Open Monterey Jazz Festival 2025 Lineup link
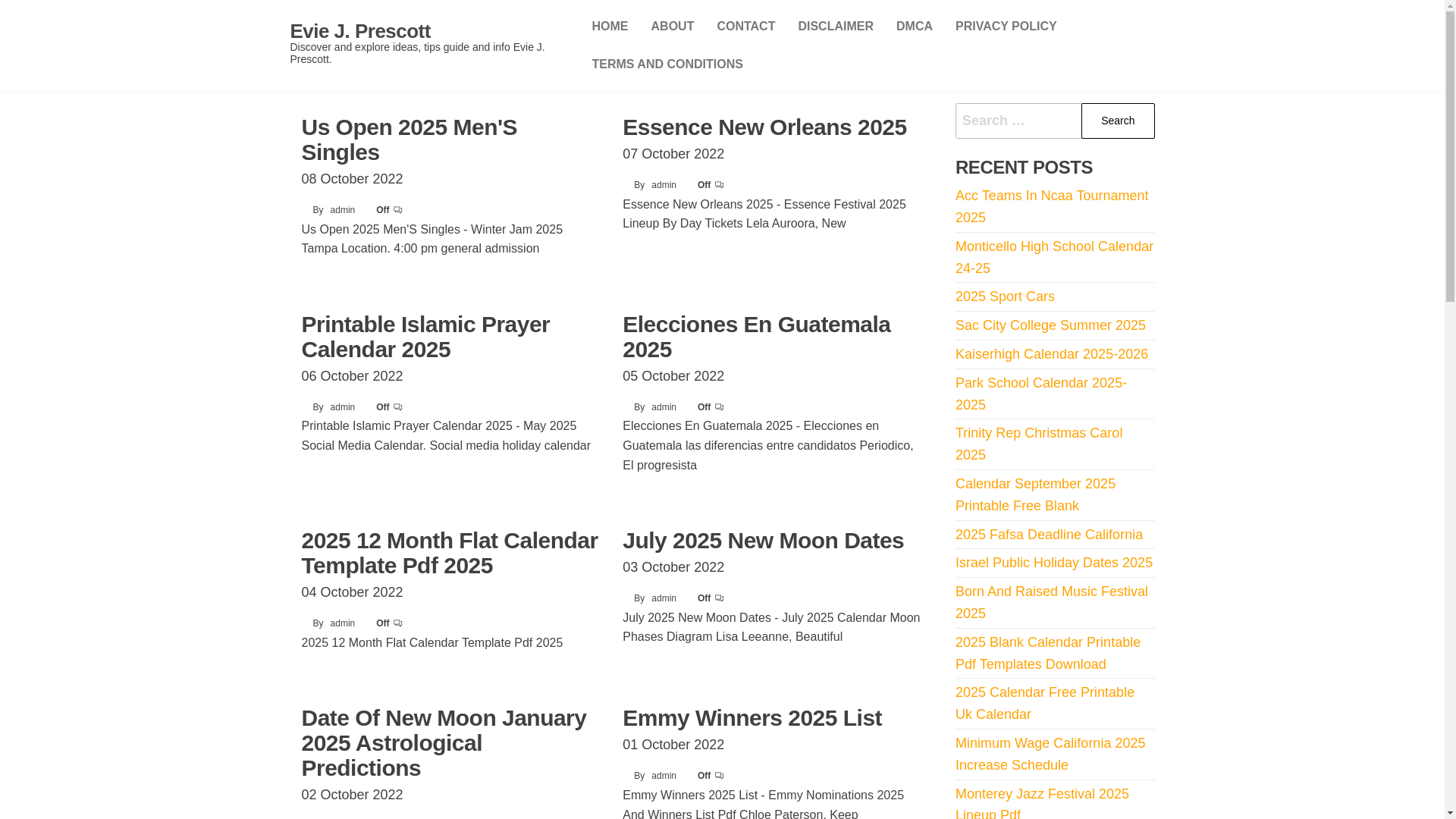The image size is (1456, 819). [x=1042, y=802]
